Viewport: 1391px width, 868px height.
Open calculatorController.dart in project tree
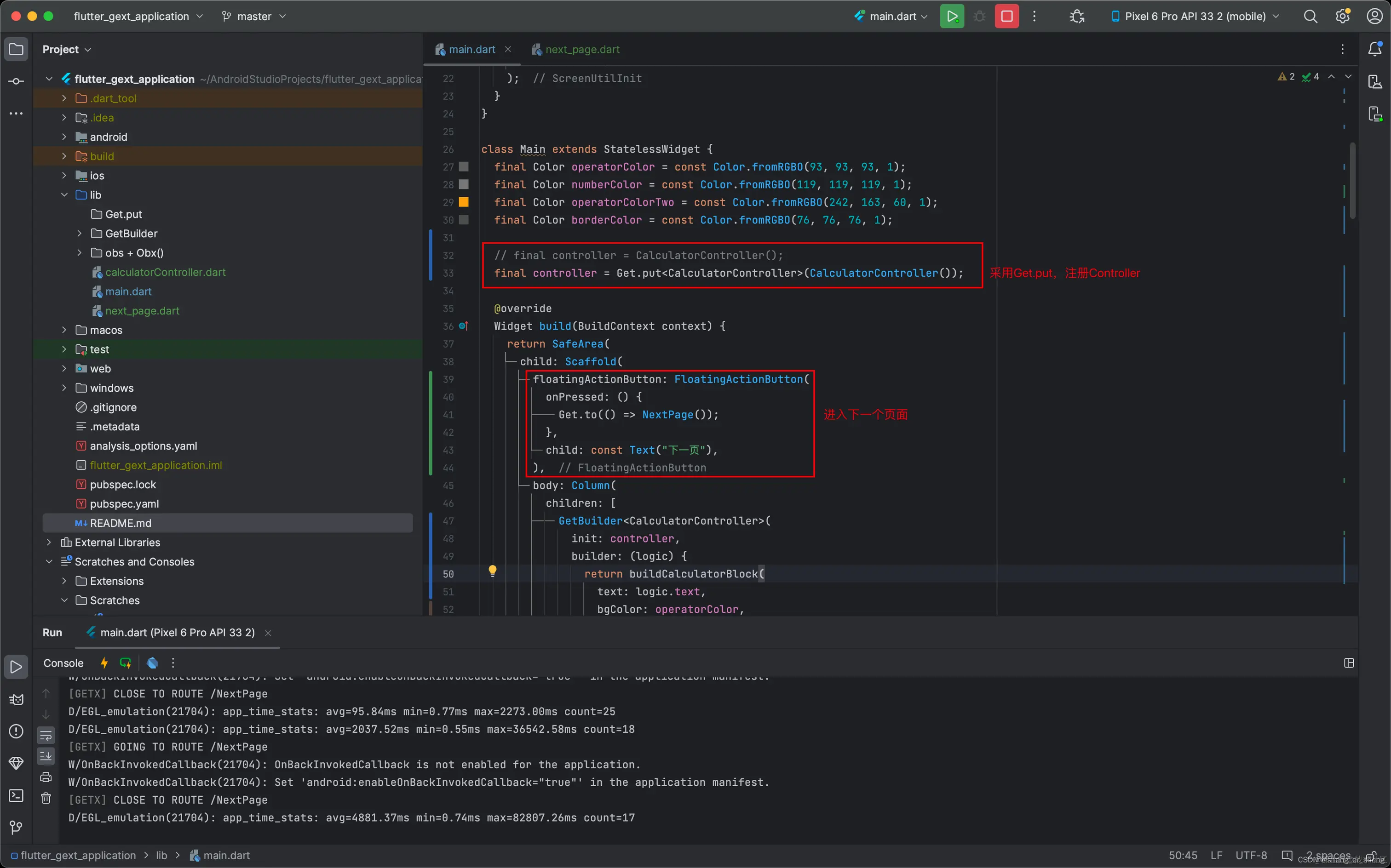coord(165,272)
